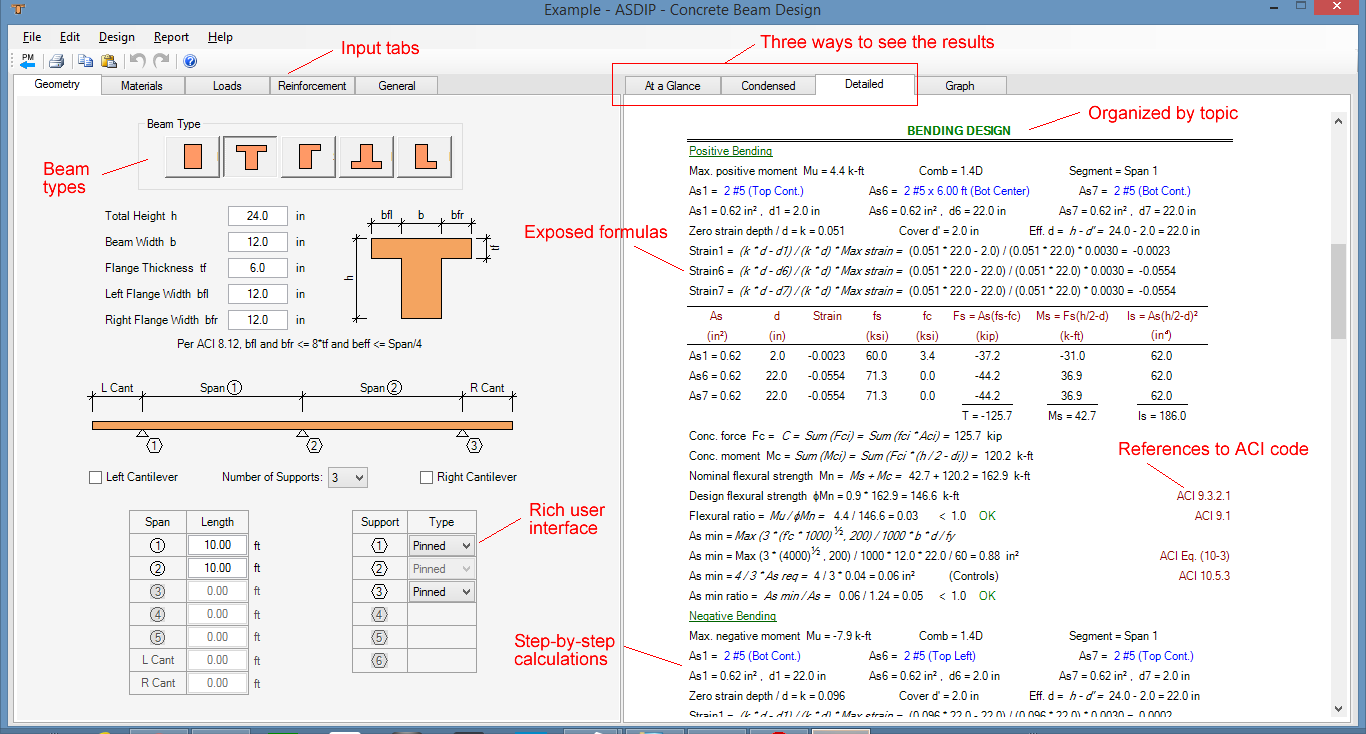Click the ACI 10.5.3 reference text

[1204, 576]
